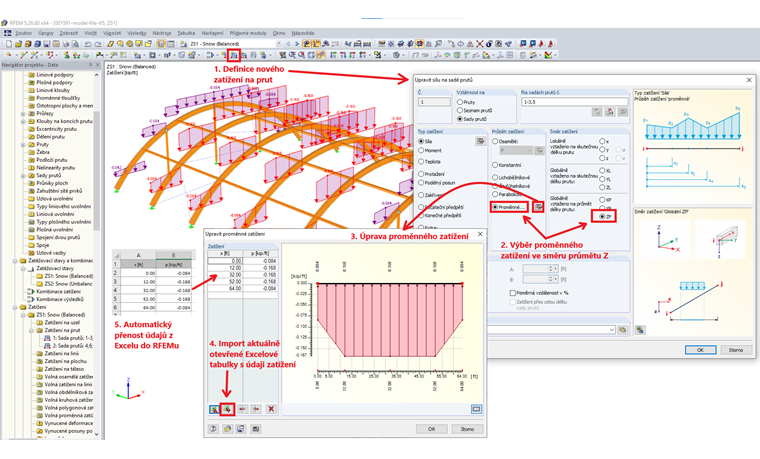Viewport: 760px width, 459px height.
Task: Click the first x cell 0.00 in load table
Action: click(x=225, y=261)
